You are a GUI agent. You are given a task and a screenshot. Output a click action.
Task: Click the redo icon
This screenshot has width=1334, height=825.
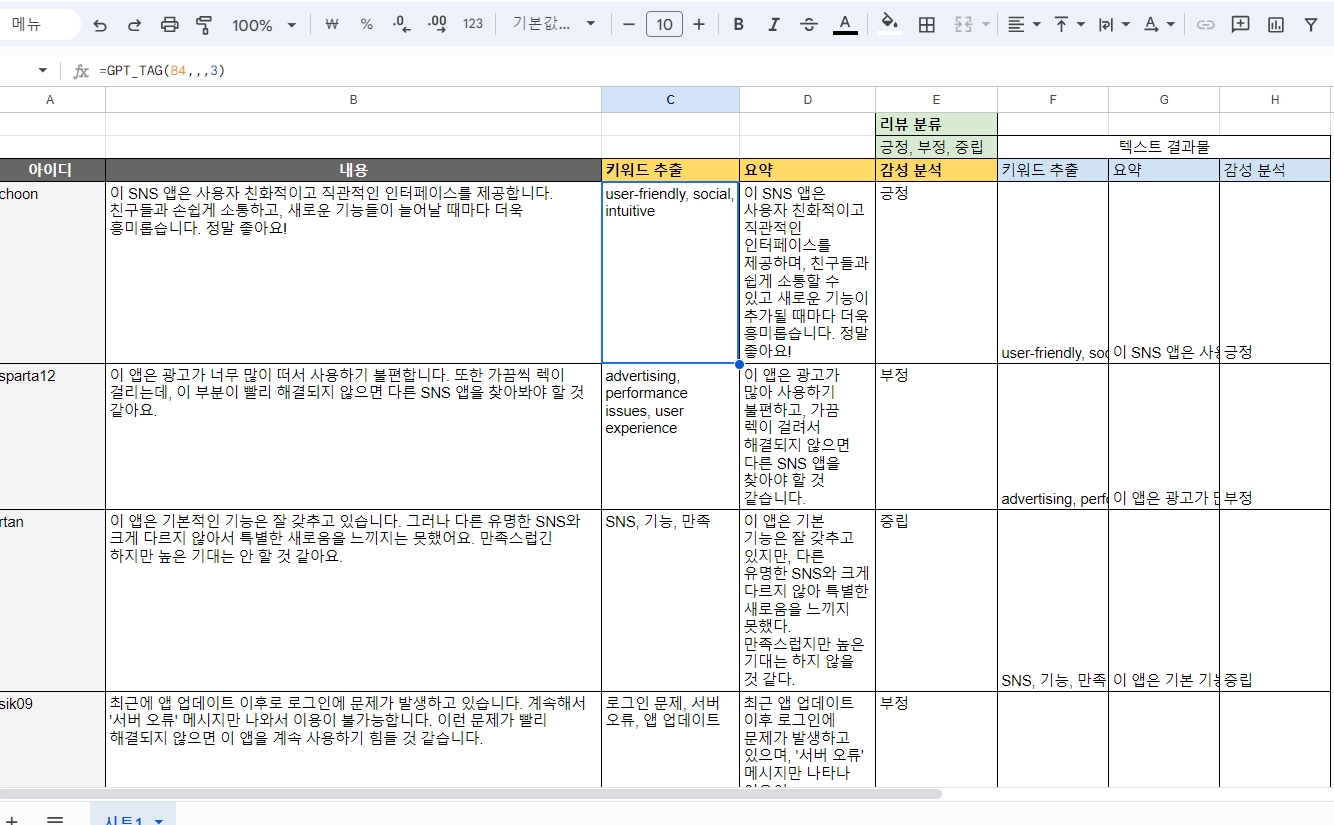(134, 25)
